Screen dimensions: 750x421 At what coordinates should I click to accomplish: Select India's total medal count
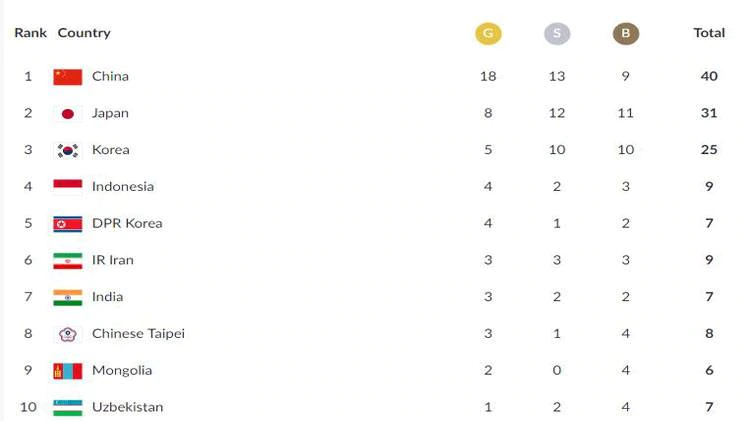(x=709, y=297)
